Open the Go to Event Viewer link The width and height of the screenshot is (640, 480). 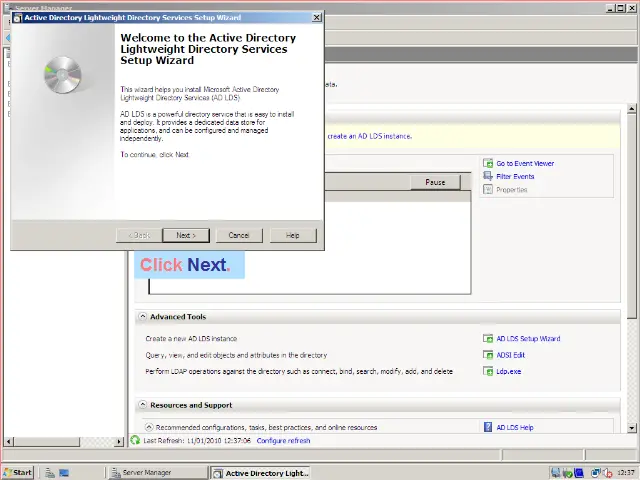pos(525,163)
